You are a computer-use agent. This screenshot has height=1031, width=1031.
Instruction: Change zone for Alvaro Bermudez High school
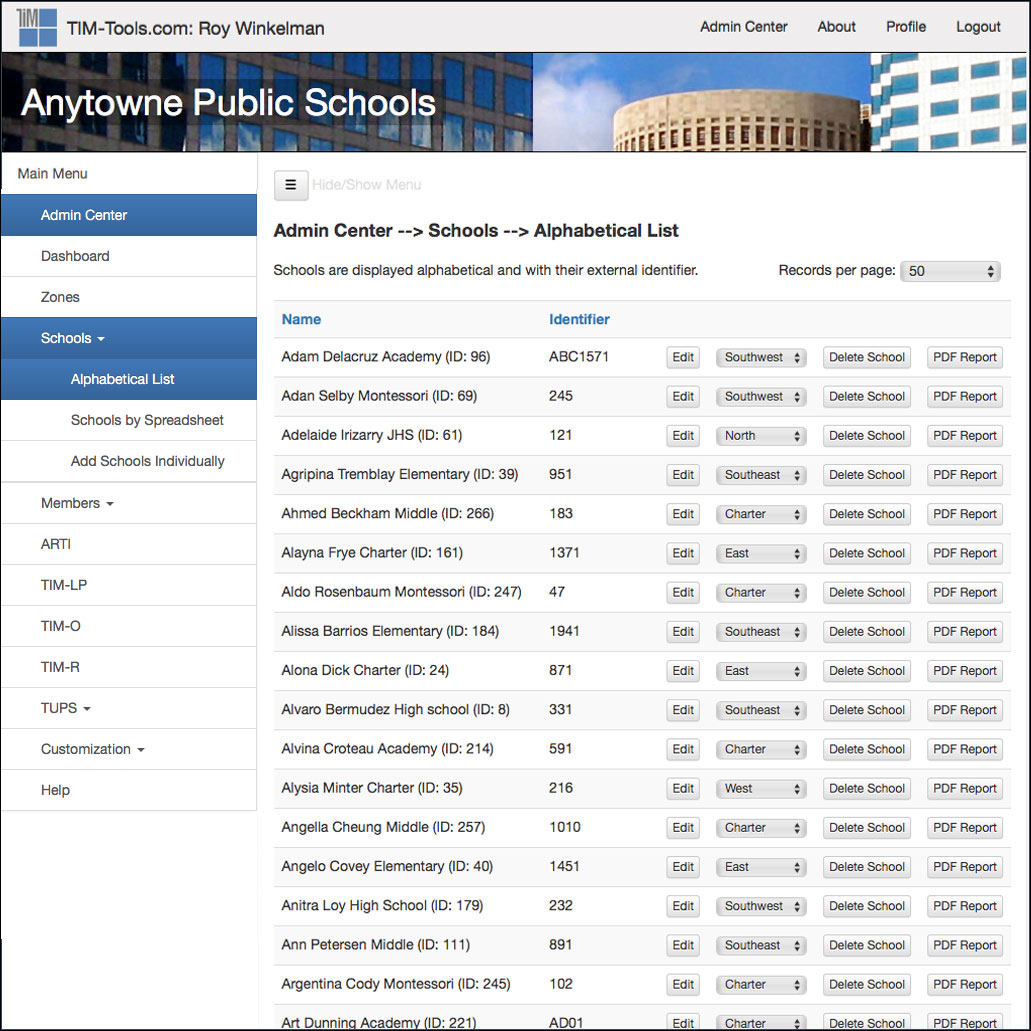[761, 710]
